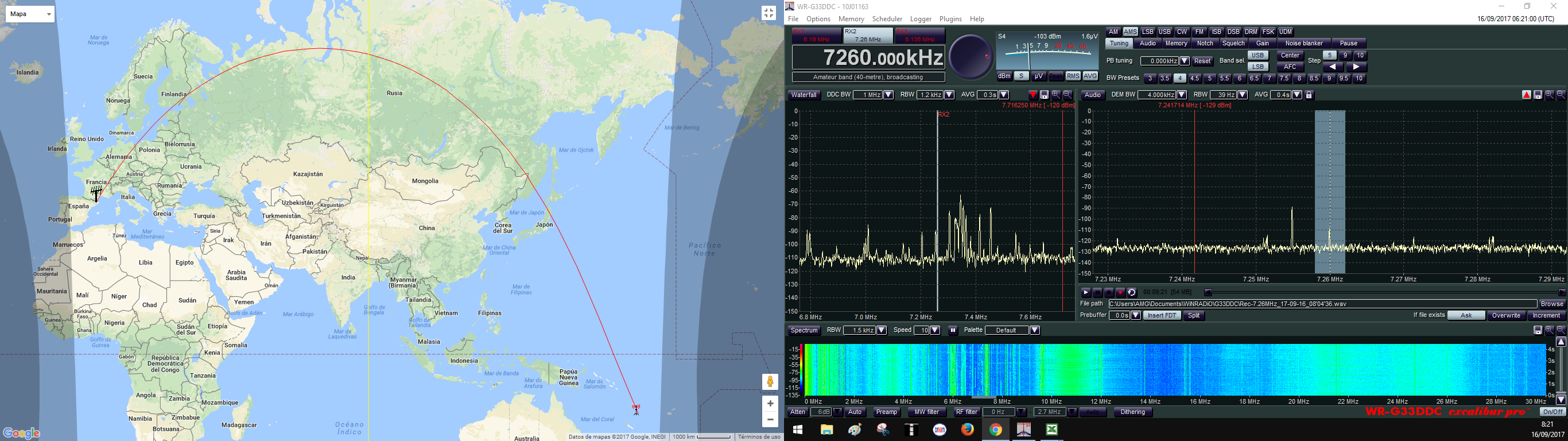
Task: Switch to the Noise blanker tab
Action: tap(1304, 44)
